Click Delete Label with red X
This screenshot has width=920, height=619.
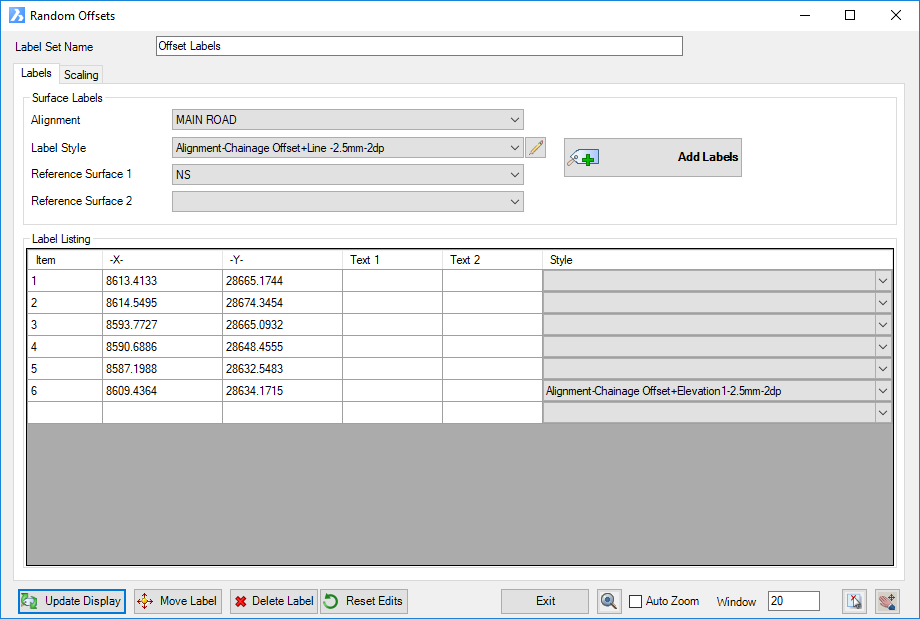coord(273,601)
